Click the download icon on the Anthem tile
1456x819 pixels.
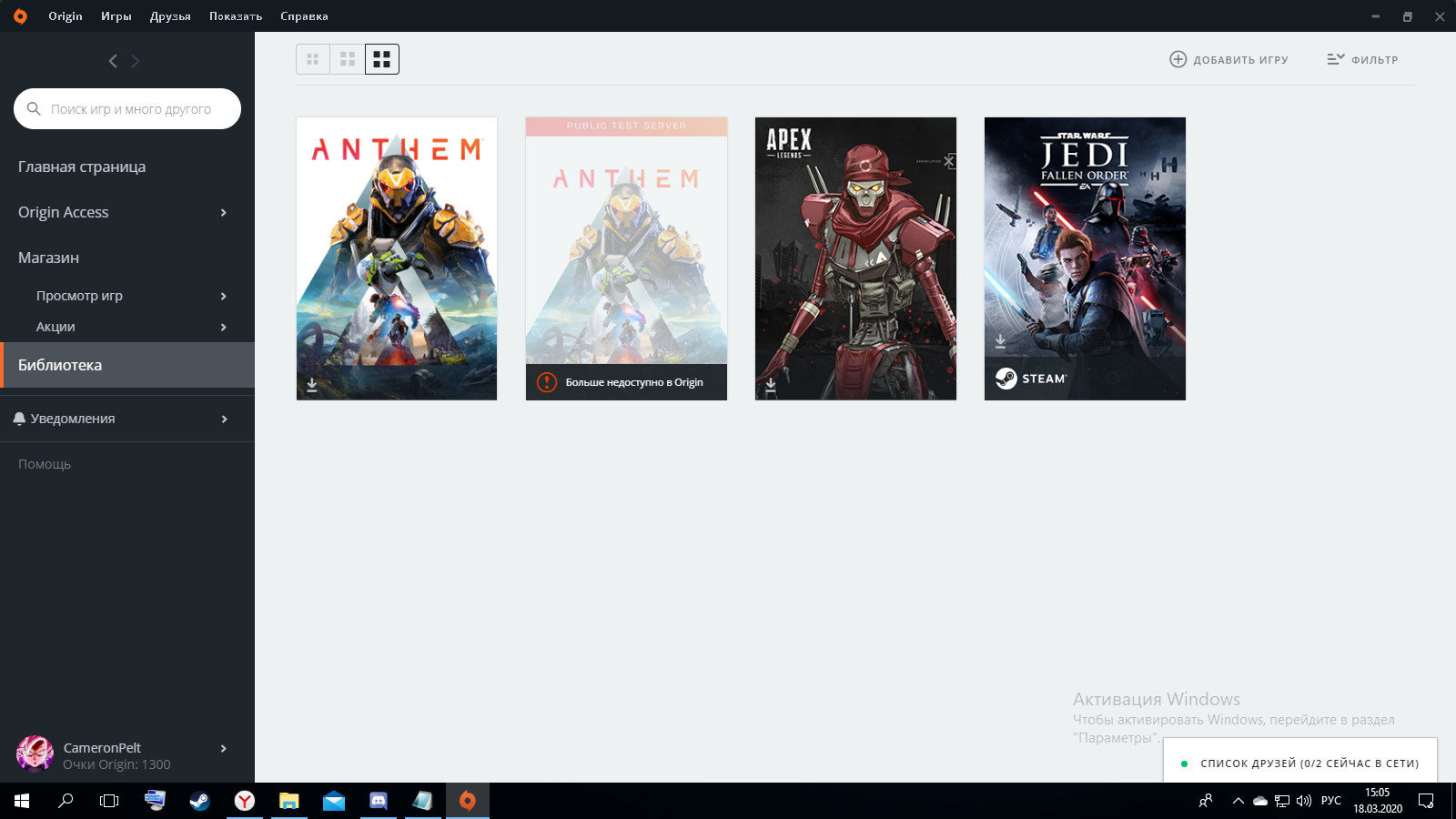[312, 385]
